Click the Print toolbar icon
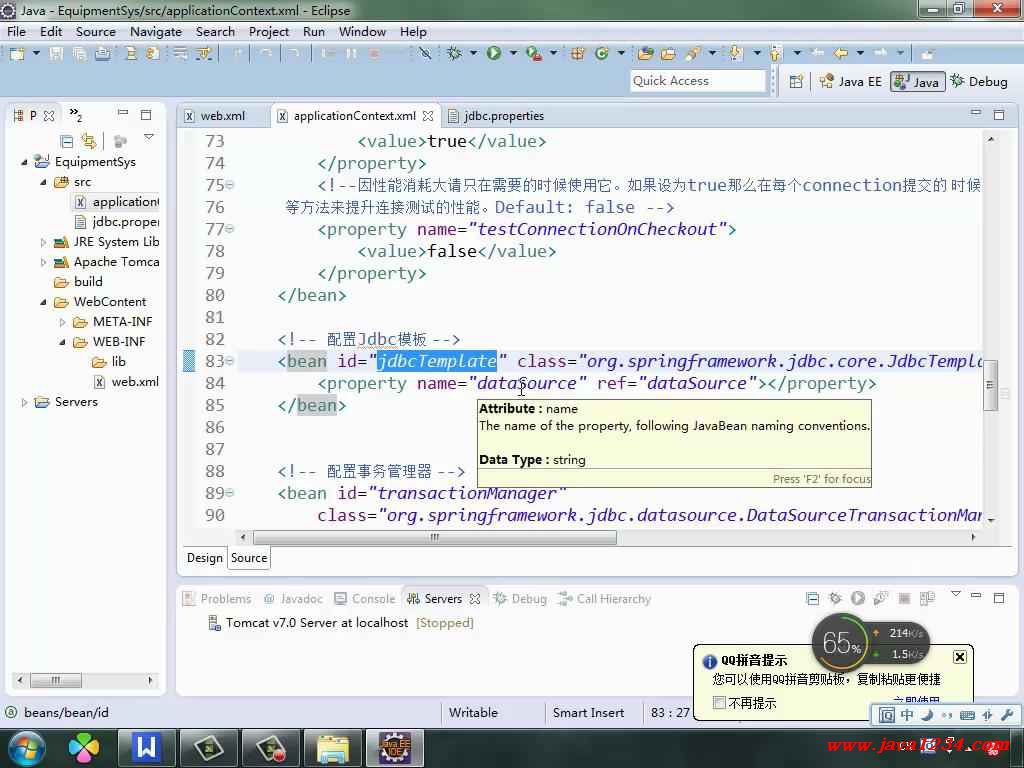The image size is (1024, 768). coord(103,54)
